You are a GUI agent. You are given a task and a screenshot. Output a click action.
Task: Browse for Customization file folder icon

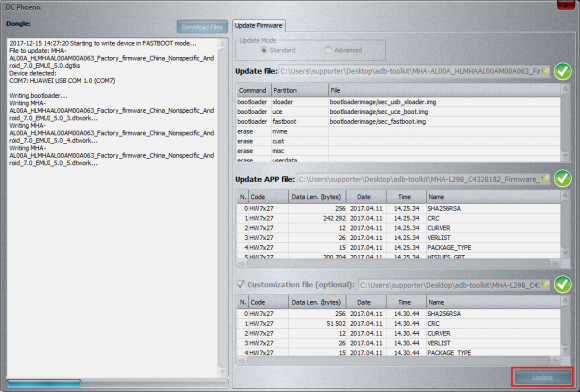click(x=545, y=284)
